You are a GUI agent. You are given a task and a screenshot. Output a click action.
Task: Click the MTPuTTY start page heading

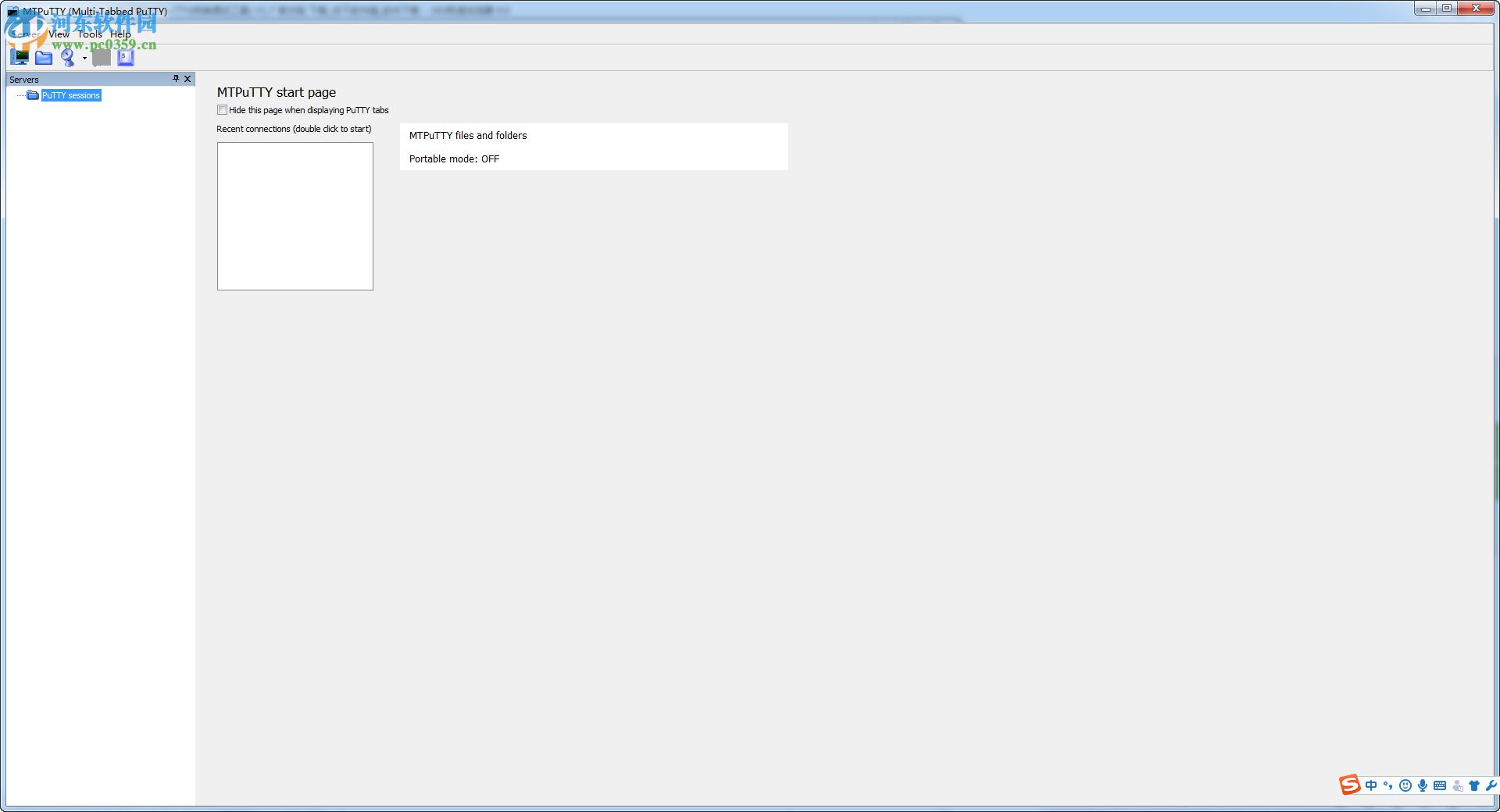[277, 92]
